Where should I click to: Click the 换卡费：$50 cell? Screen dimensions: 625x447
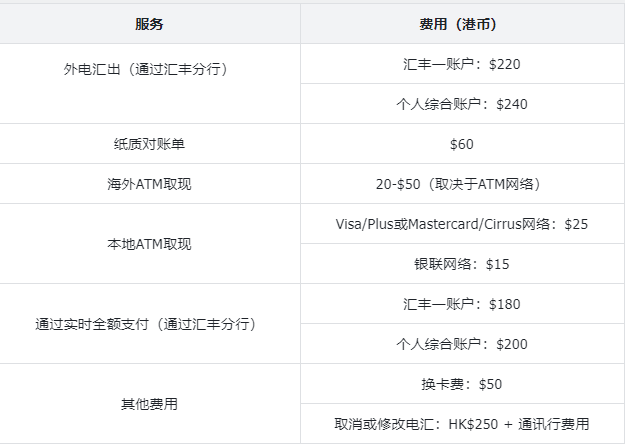click(462, 384)
